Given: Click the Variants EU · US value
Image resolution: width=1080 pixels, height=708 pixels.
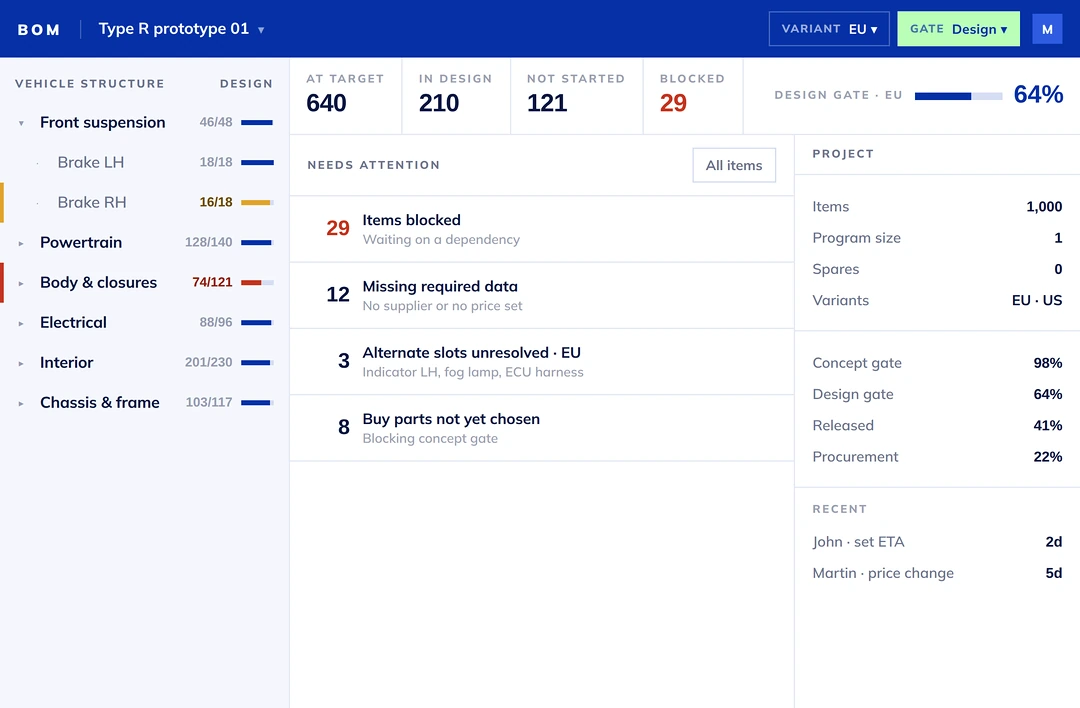Looking at the screenshot, I should tap(1037, 300).
